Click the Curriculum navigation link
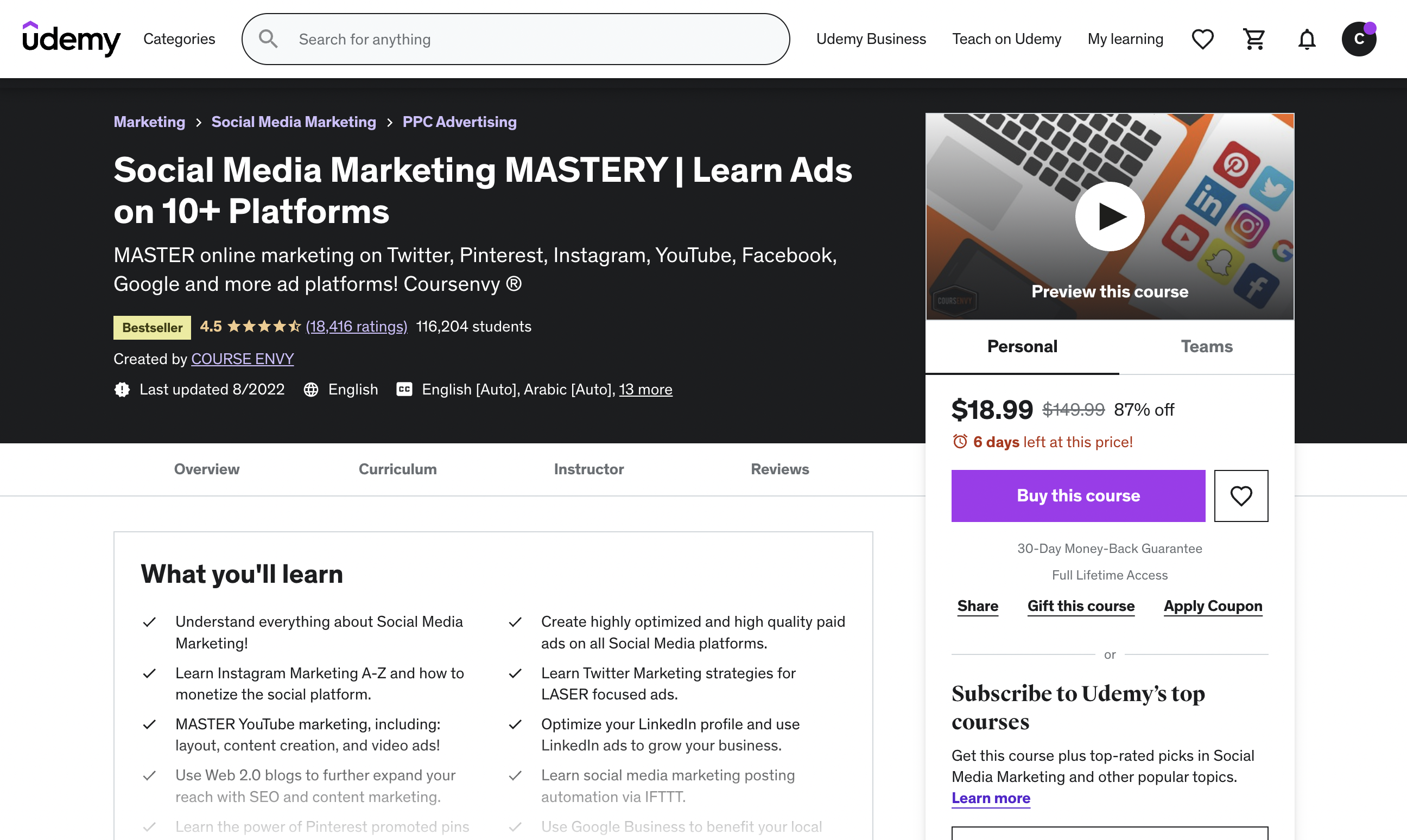This screenshot has height=840, width=1407. (x=397, y=467)
